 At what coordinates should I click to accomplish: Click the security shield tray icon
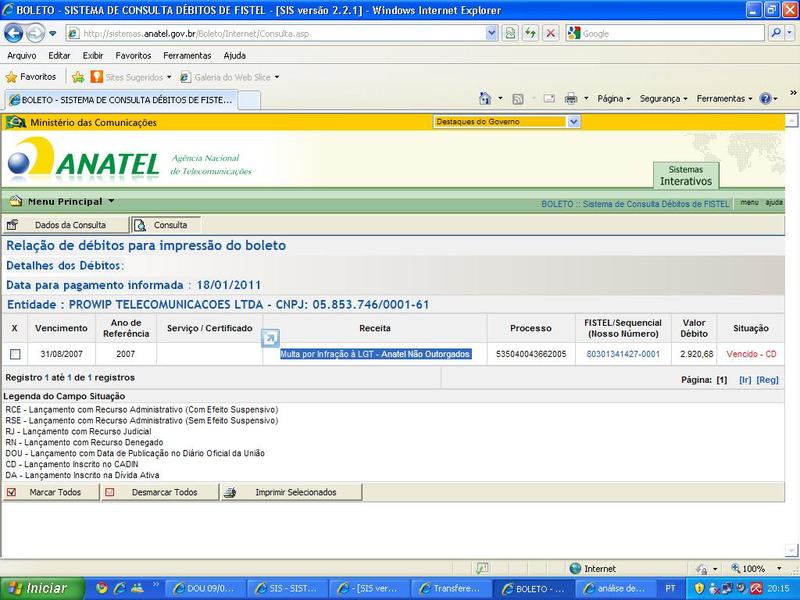pos(699,589)
